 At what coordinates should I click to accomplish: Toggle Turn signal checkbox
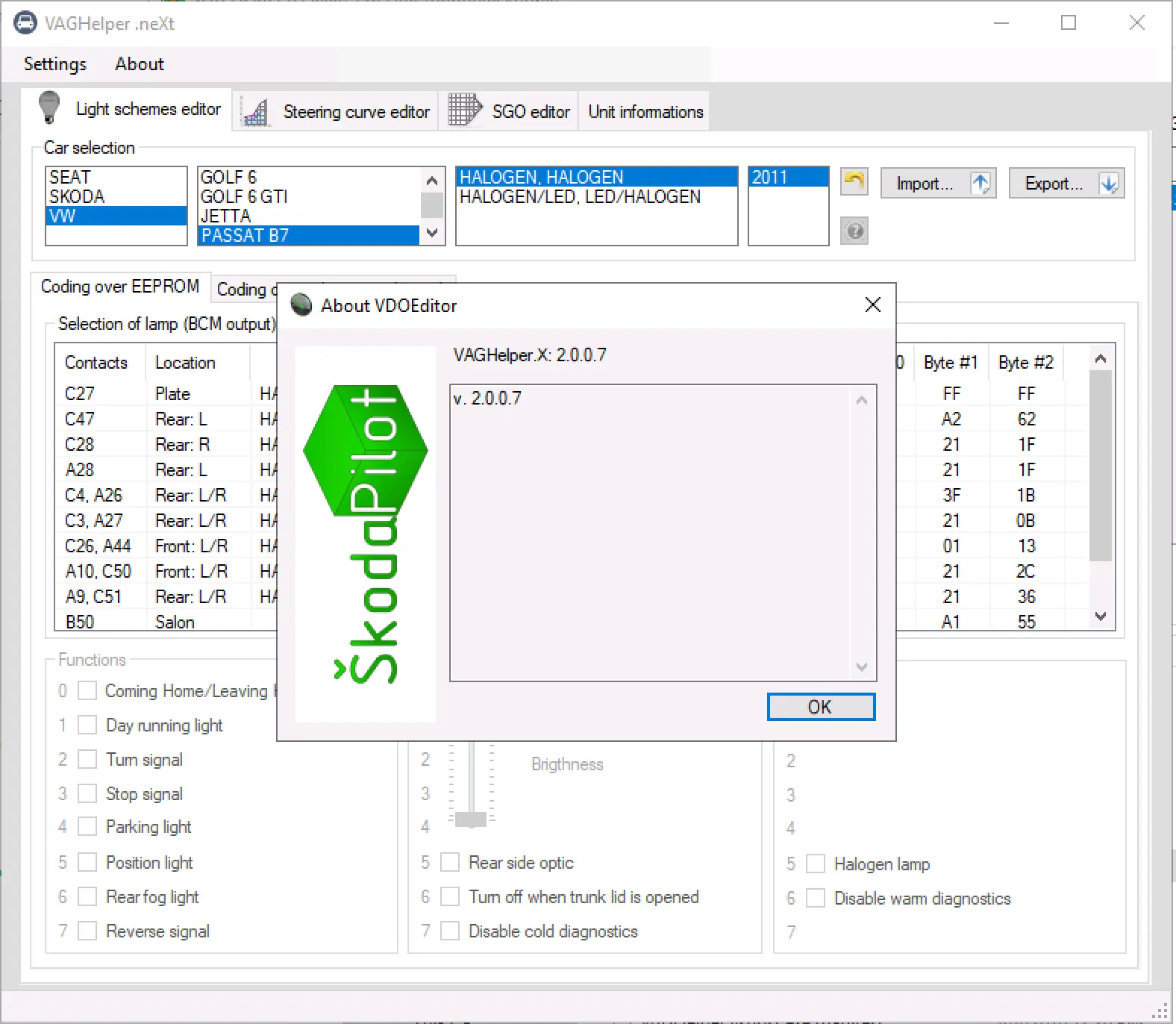coord(87,759)
